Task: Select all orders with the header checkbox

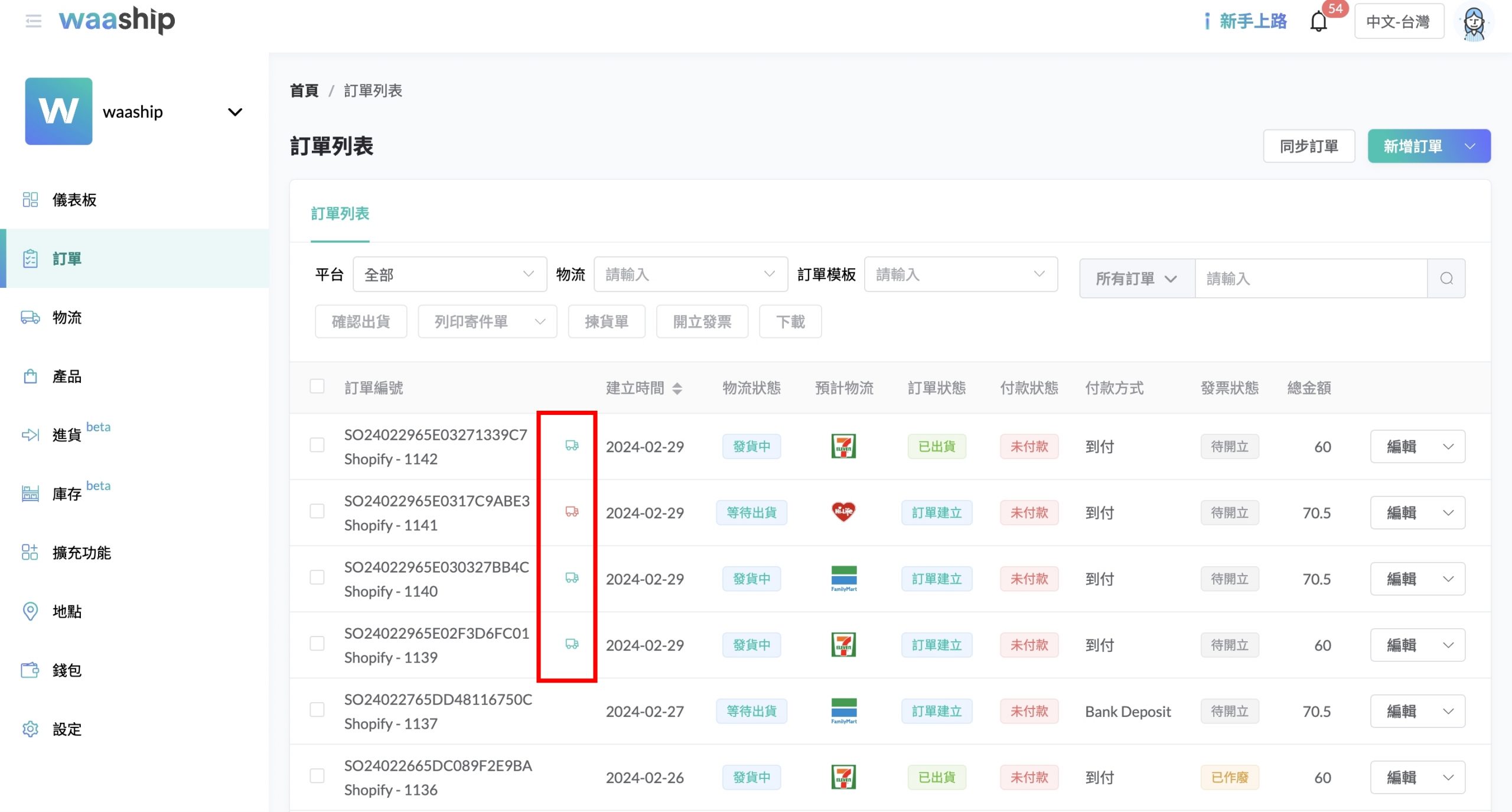Action: [317, 386]
